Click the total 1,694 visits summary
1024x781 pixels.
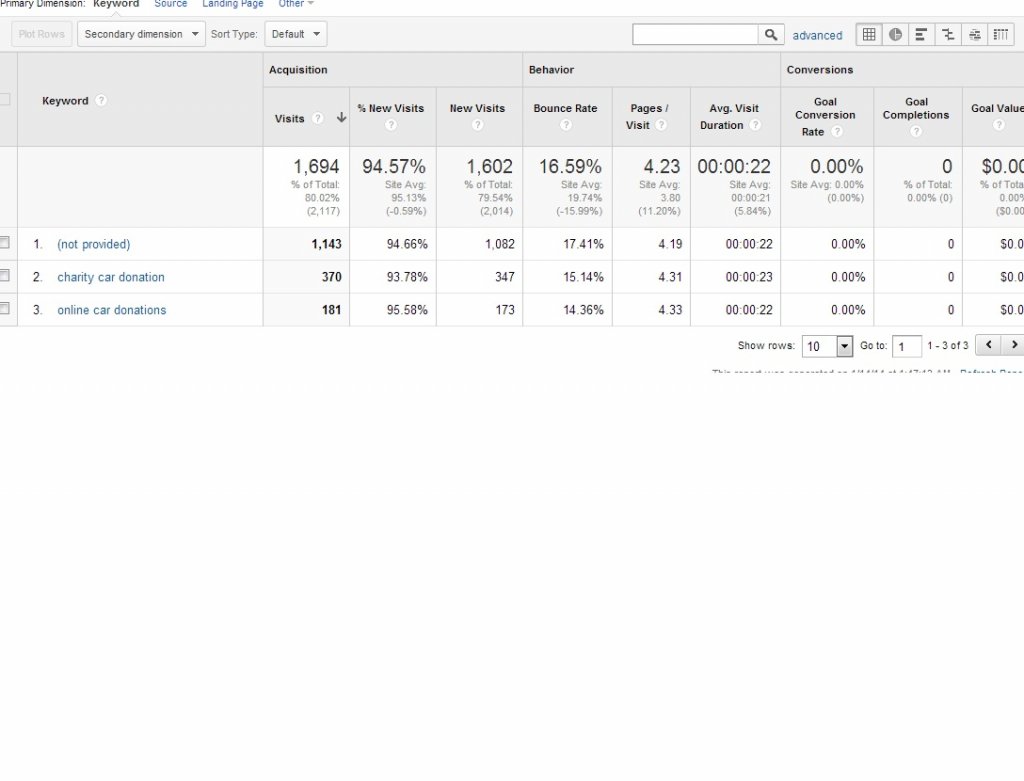[316, 167]
